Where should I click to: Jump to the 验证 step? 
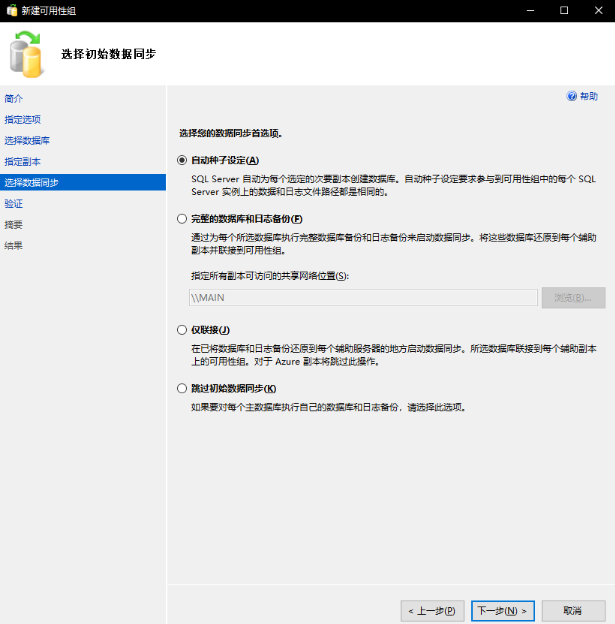[x=14, y=203]
